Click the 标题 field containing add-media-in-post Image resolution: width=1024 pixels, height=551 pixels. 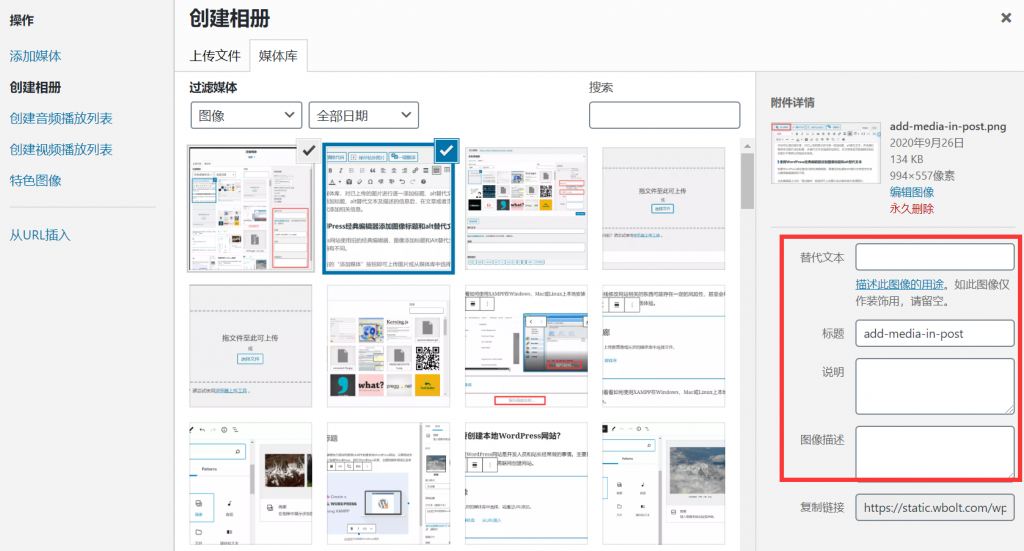coord(935,334)
